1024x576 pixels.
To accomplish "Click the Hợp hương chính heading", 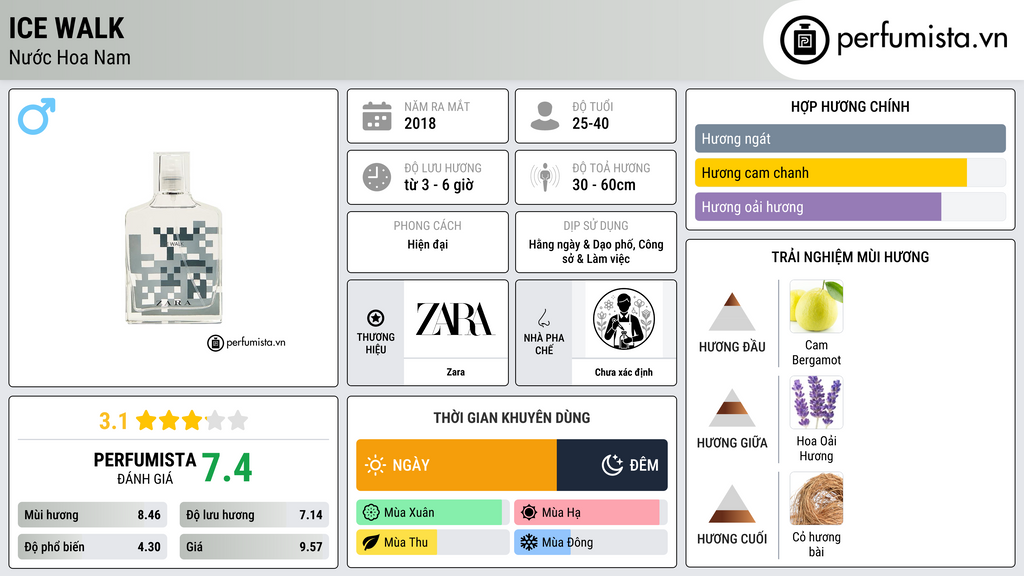I will (850, 106).
